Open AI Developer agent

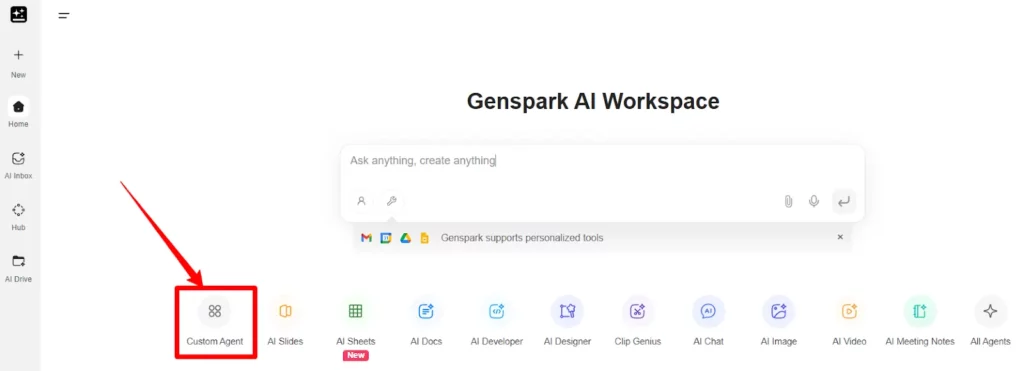[x=496, y=321]
